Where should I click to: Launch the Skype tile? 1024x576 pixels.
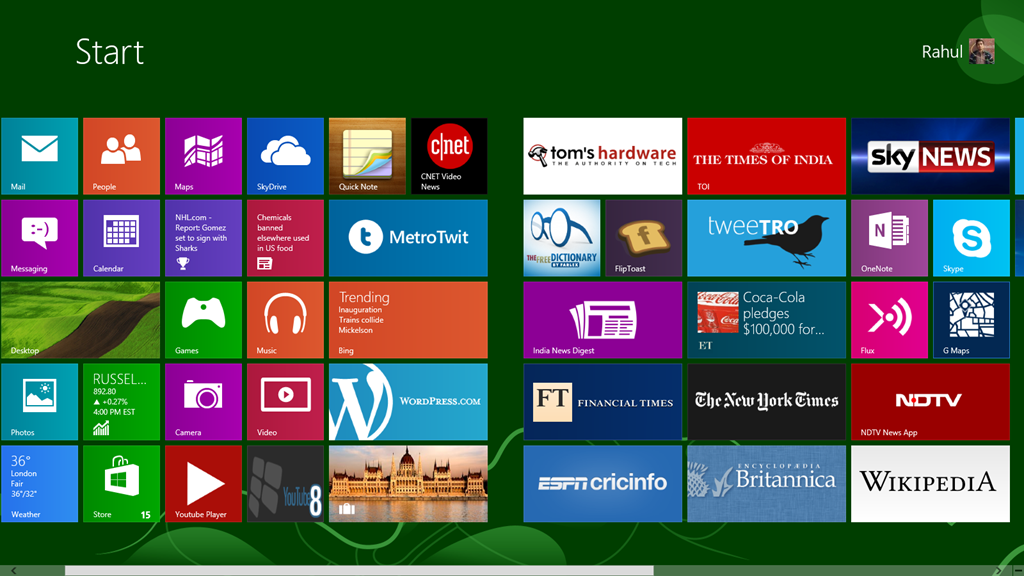click(x=972, y=238)
